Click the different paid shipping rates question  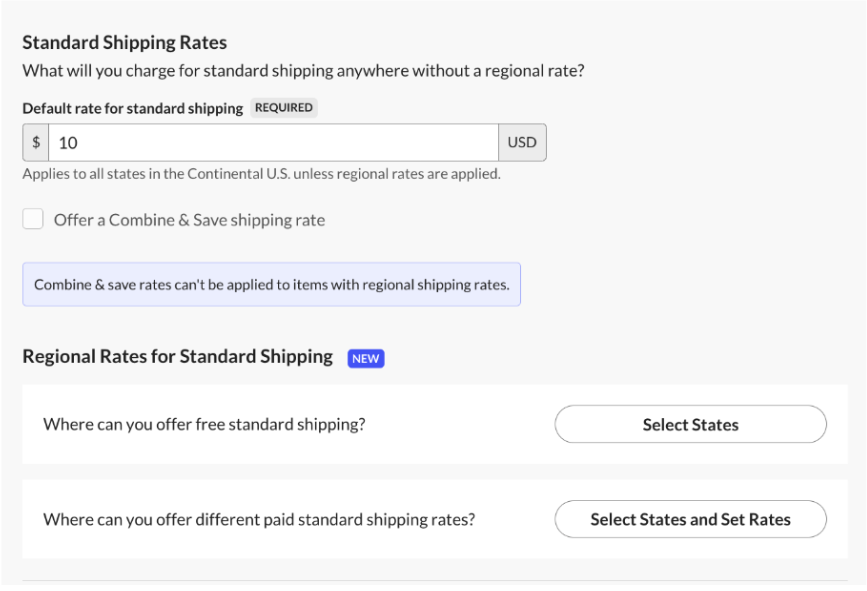[x=259, y=520]
